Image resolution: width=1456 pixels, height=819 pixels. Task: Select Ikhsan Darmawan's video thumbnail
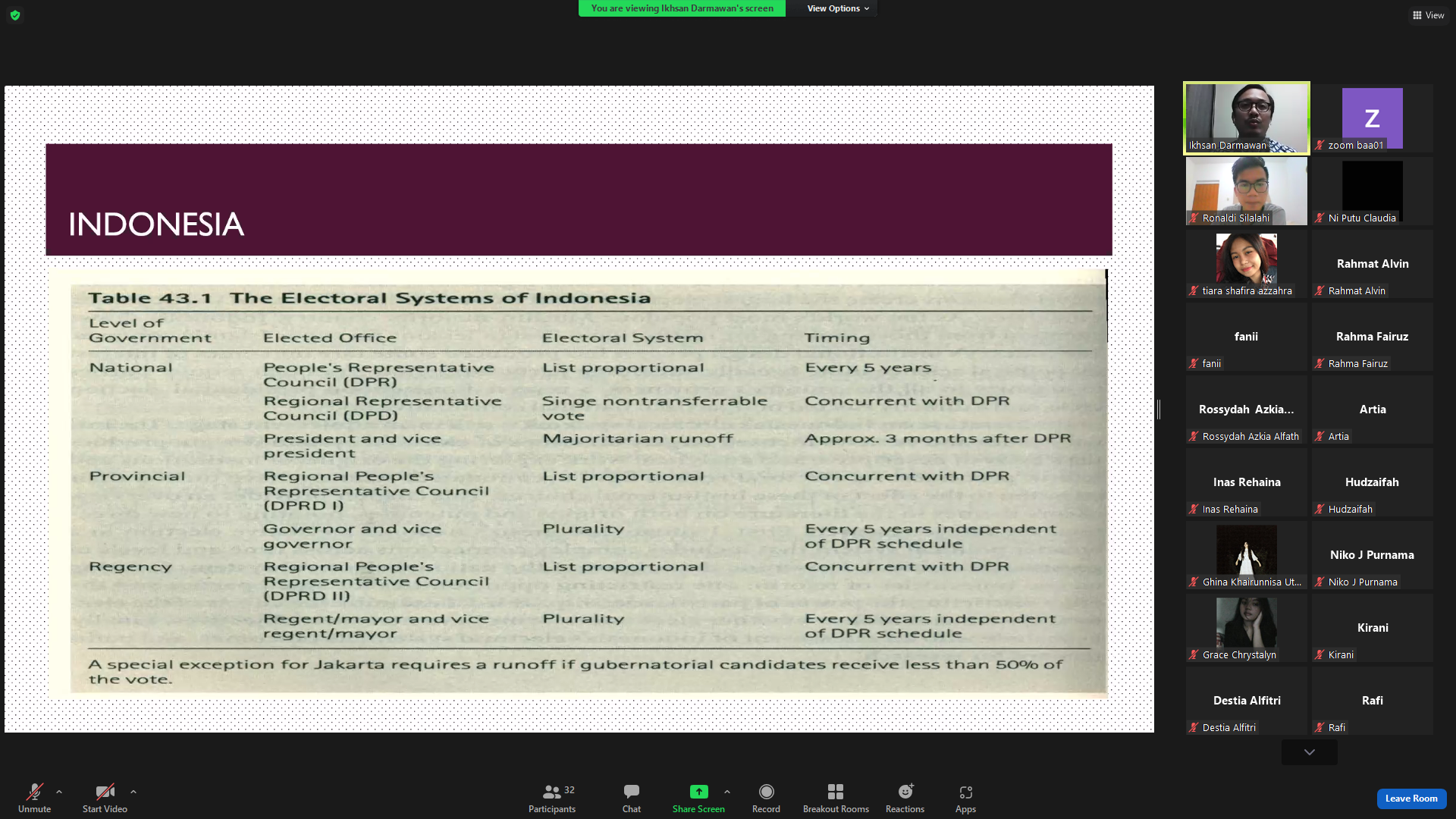pyautogui.click(x=1247, y=118)
